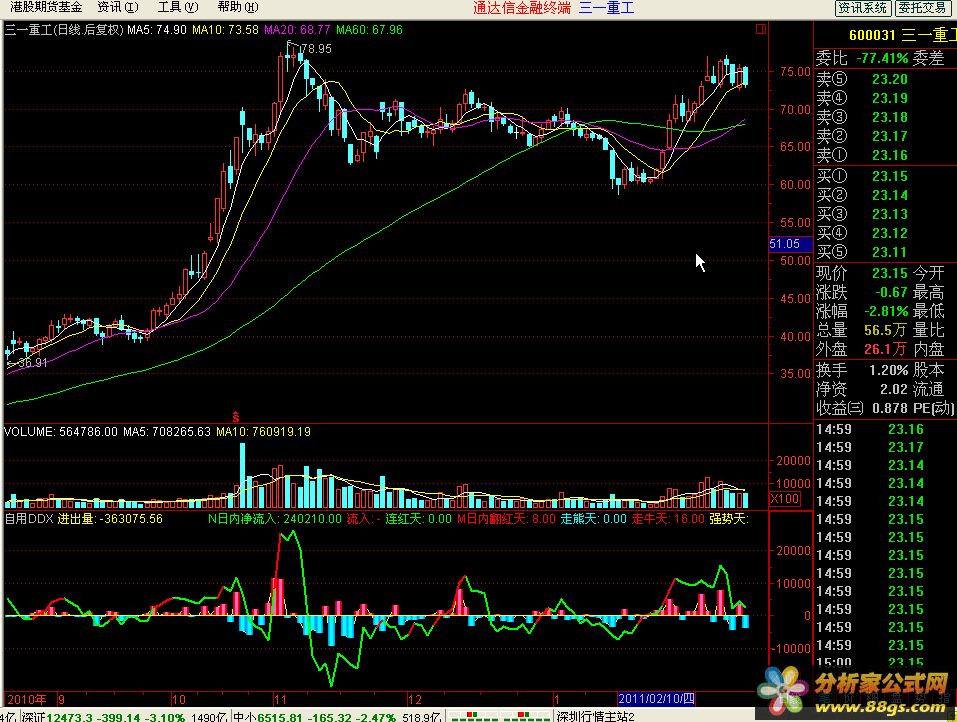Click the 净资 2.02 row
Image resolution: width=957 pixels, height=722 pixels.
[x=862, y=389]
